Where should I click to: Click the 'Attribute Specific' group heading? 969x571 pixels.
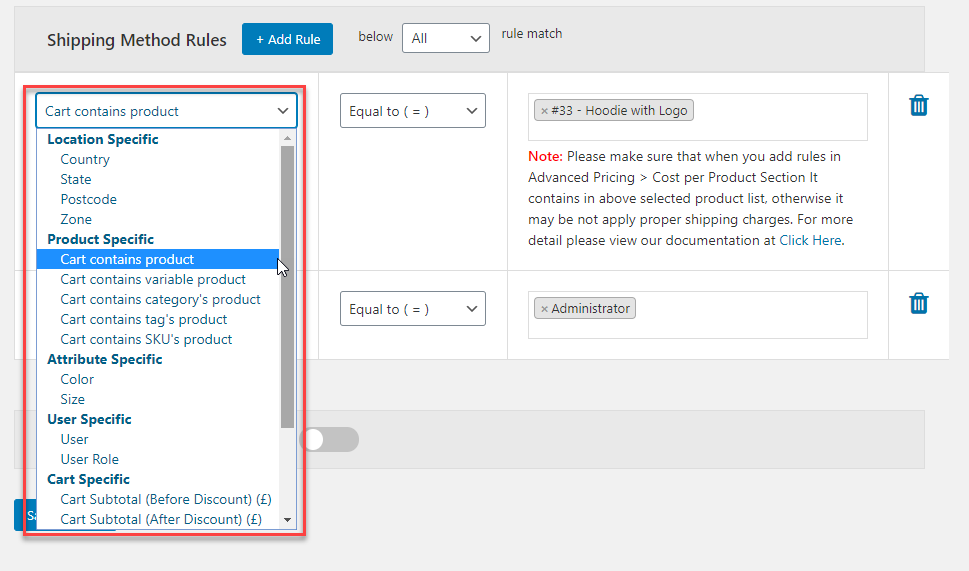pyautogui.click(x=105, y=359)
